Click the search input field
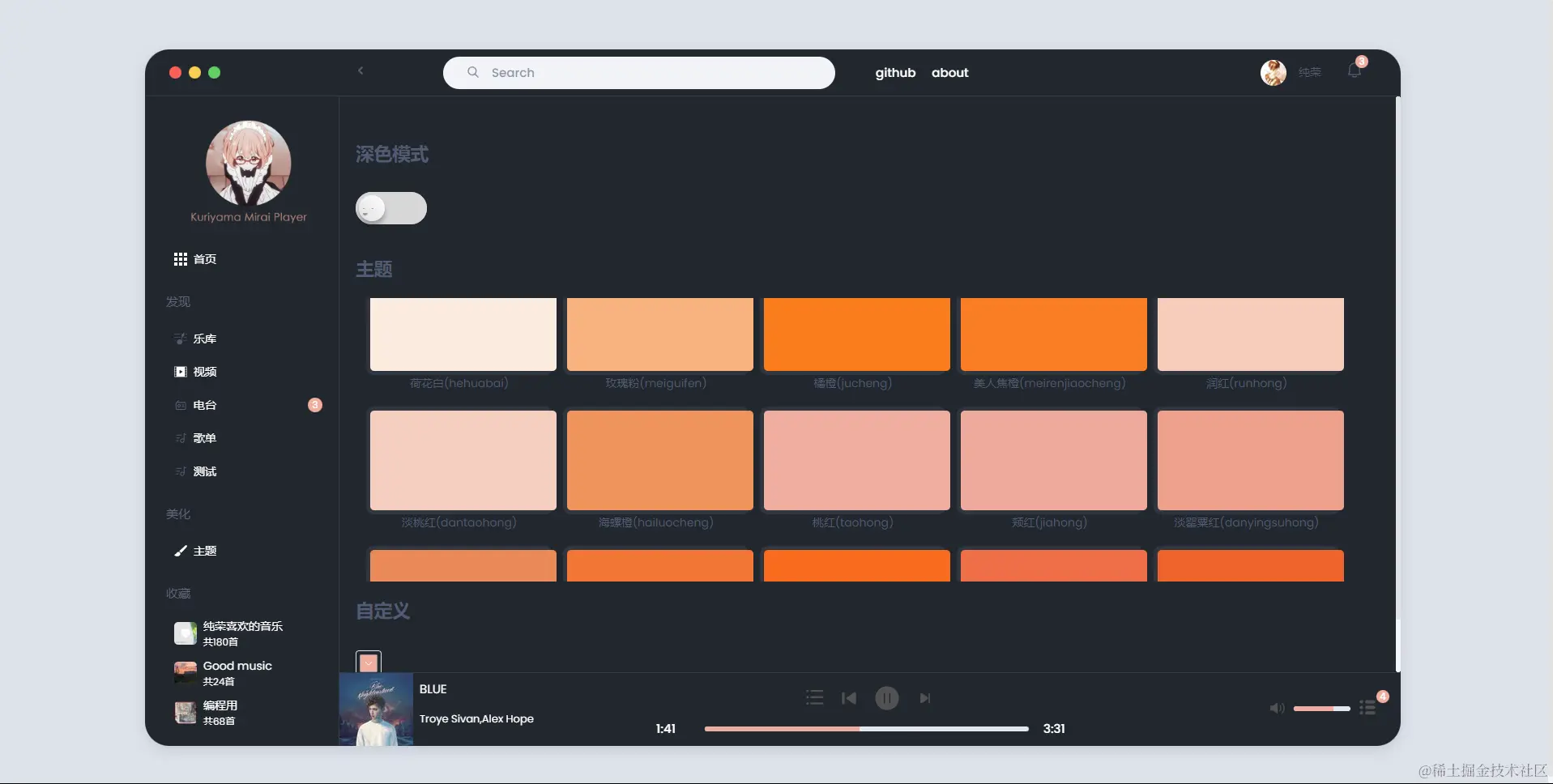This screenshot has height=784, width=1553. click(639, 72)
